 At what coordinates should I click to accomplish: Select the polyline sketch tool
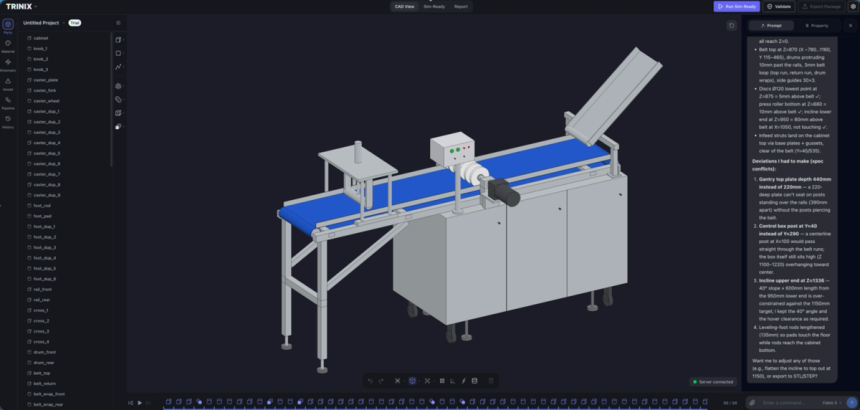pos(118,67)
